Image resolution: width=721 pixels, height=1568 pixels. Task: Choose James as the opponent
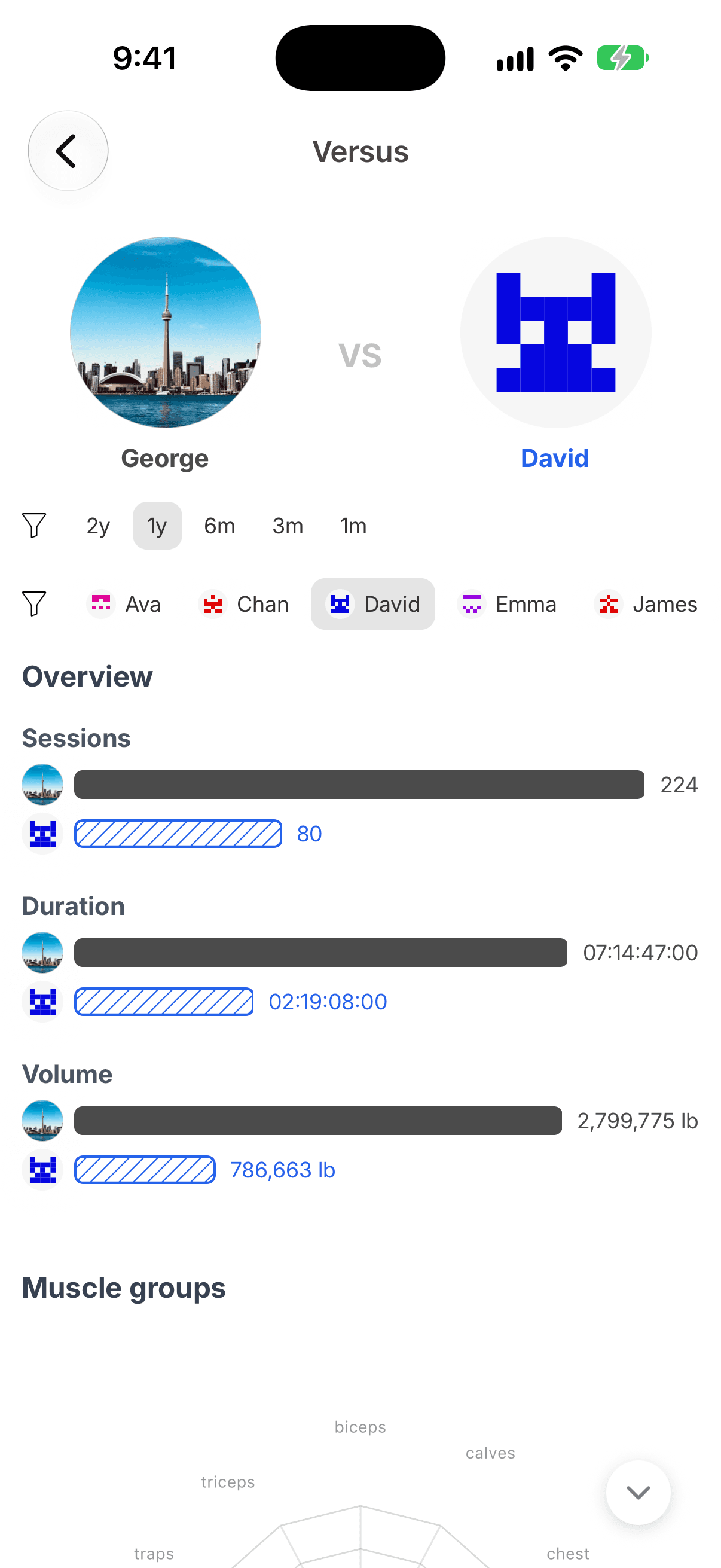tap(646, 604)
